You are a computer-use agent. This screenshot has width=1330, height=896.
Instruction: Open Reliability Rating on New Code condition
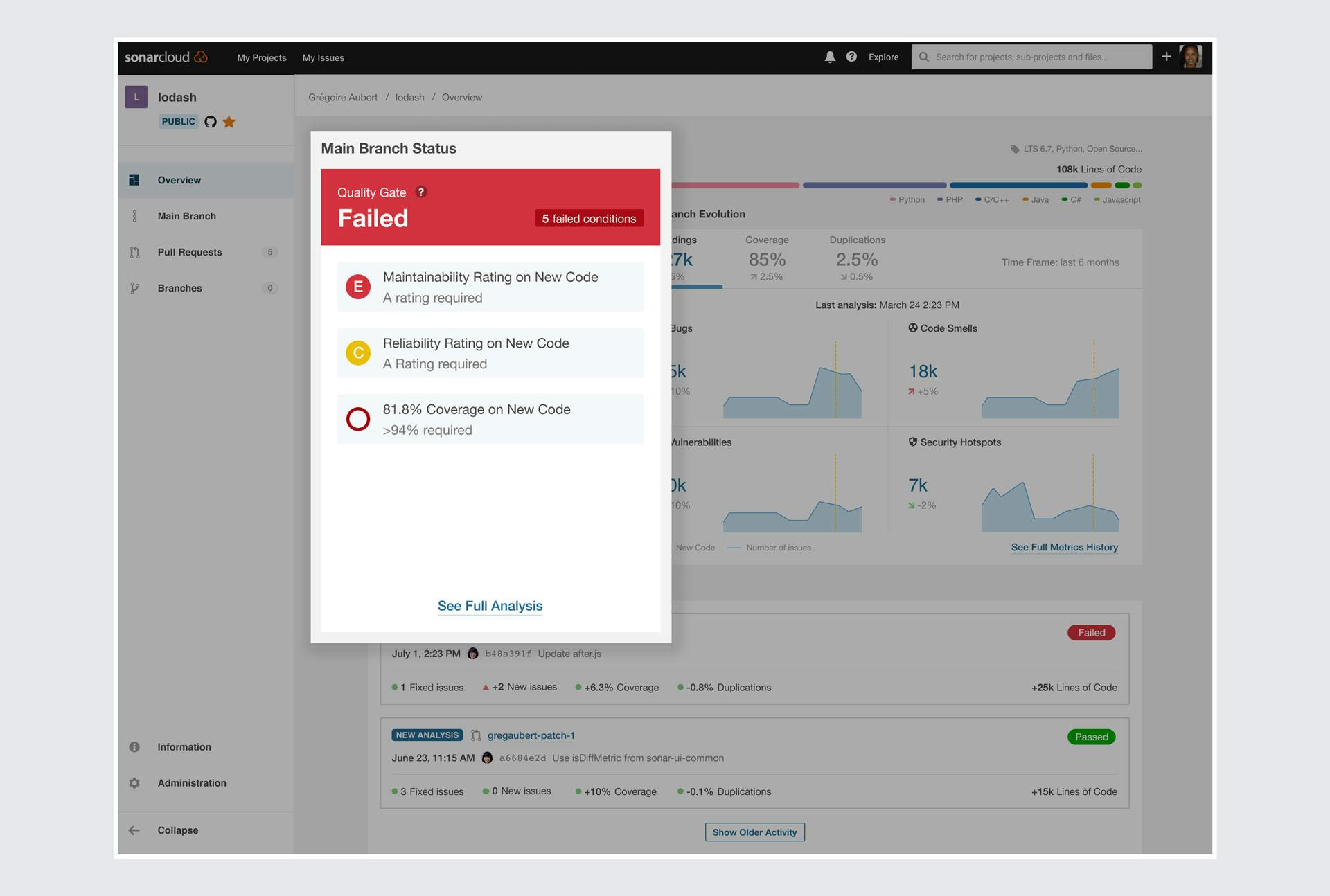pos(490,353)
